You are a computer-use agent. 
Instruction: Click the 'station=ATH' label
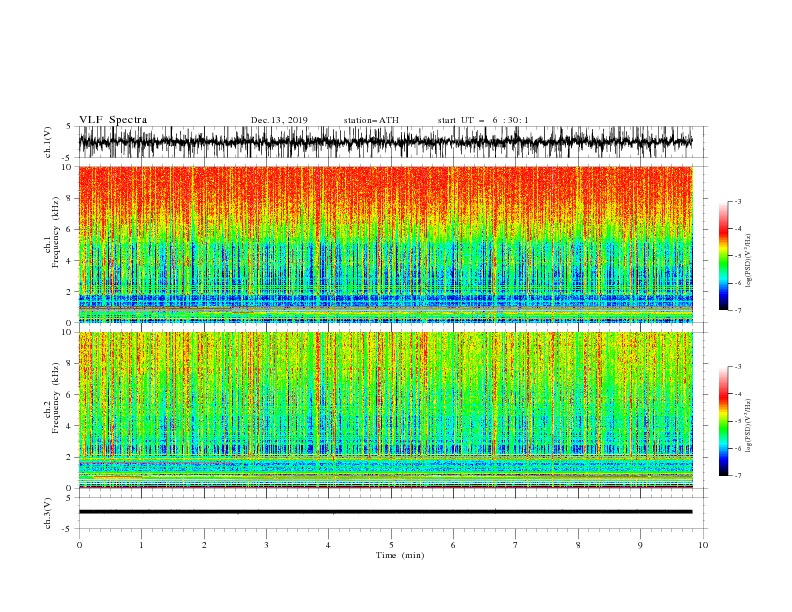(x=371, y=120)
